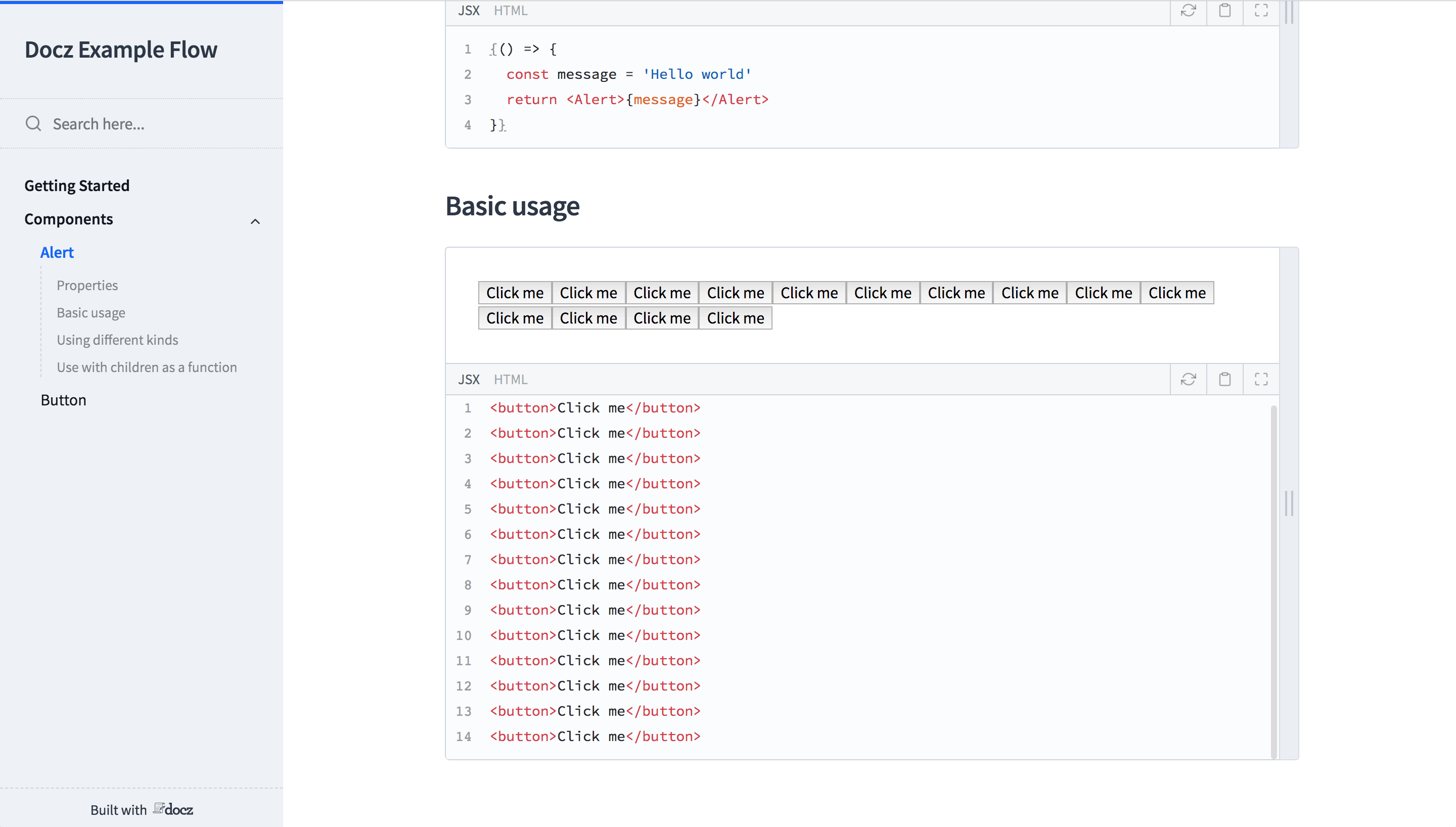Click the search magnifier icon
1456x827 pixels.
pos(33,123)
